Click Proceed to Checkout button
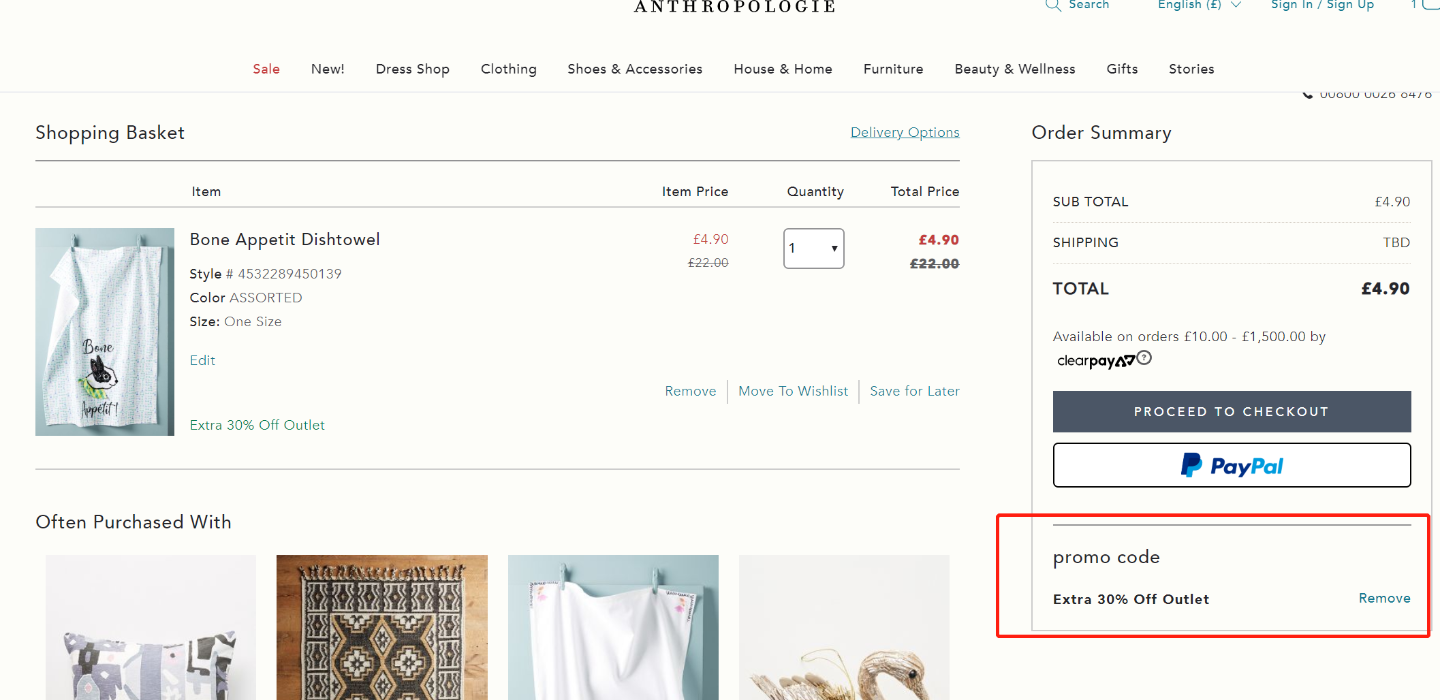This screenshot has width=1440, height=700. pos(1232,412)
